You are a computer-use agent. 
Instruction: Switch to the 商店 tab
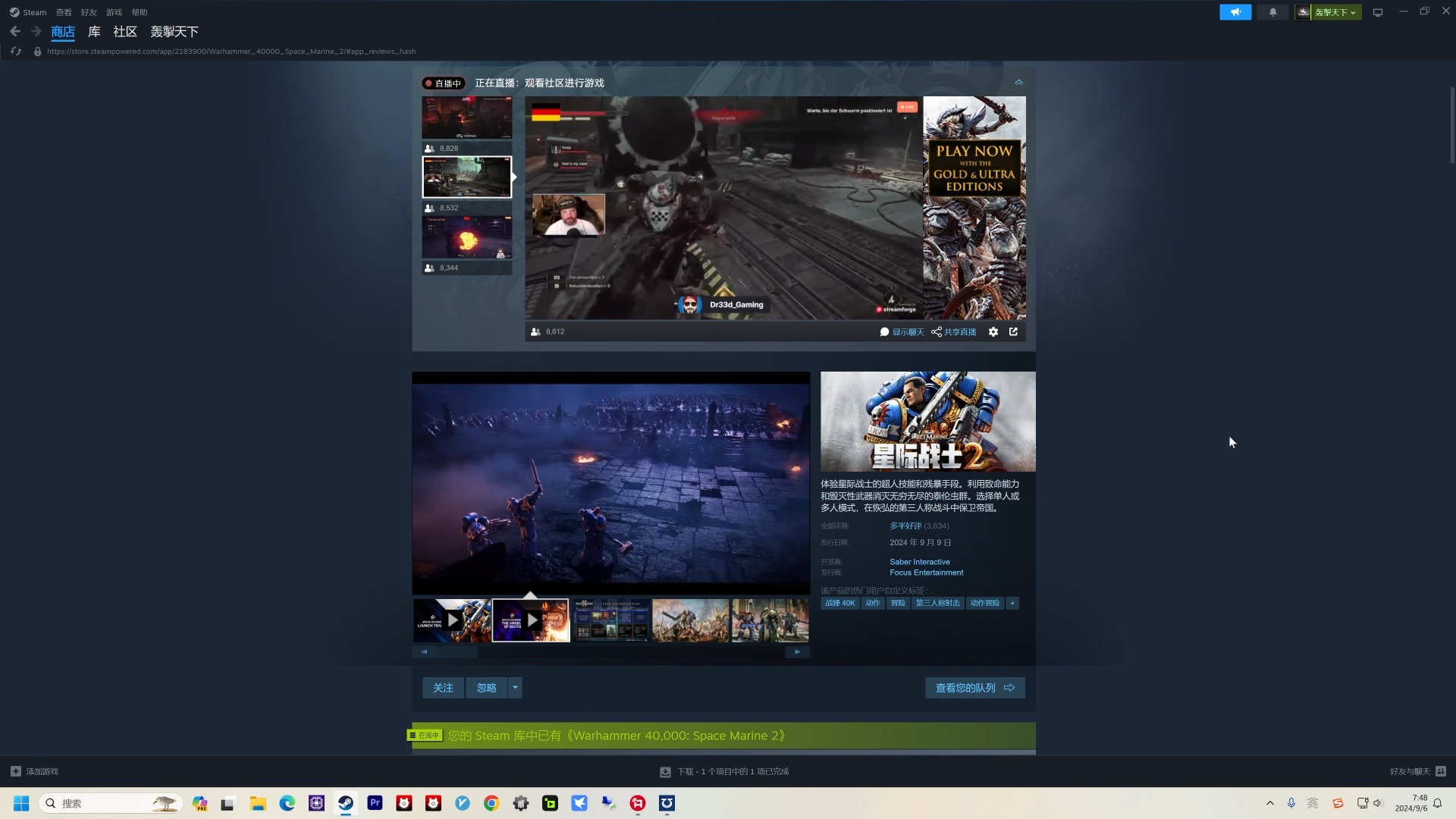[x=63, y=32]
